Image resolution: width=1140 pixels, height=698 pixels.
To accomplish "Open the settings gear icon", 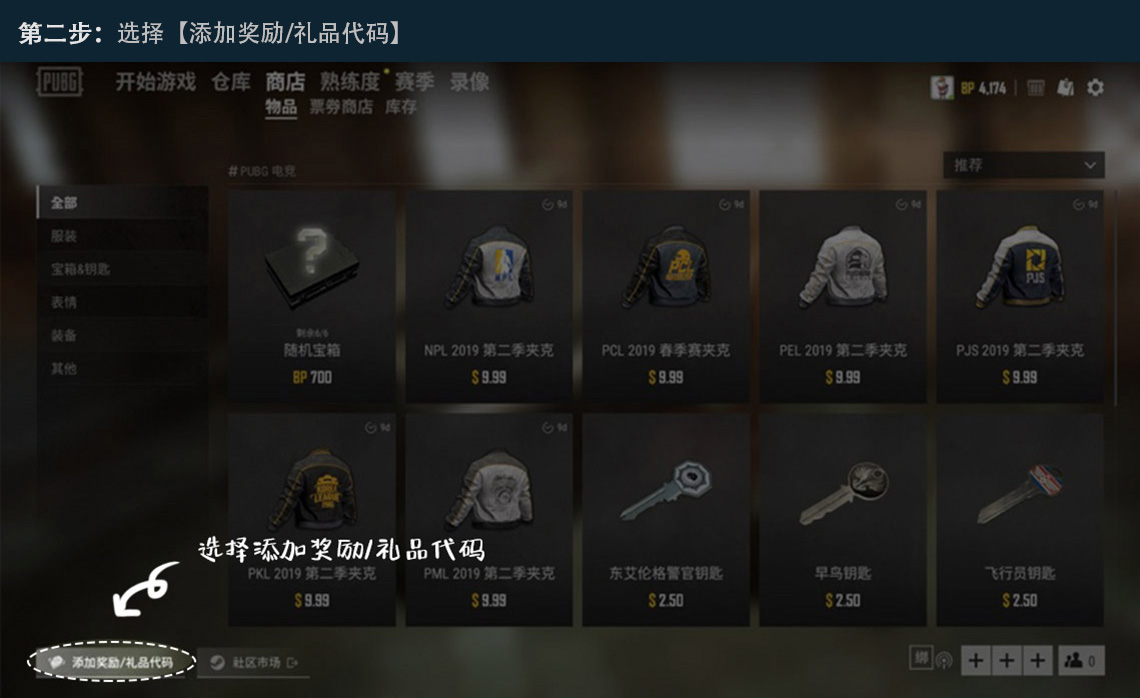I will coord(1095,88).
